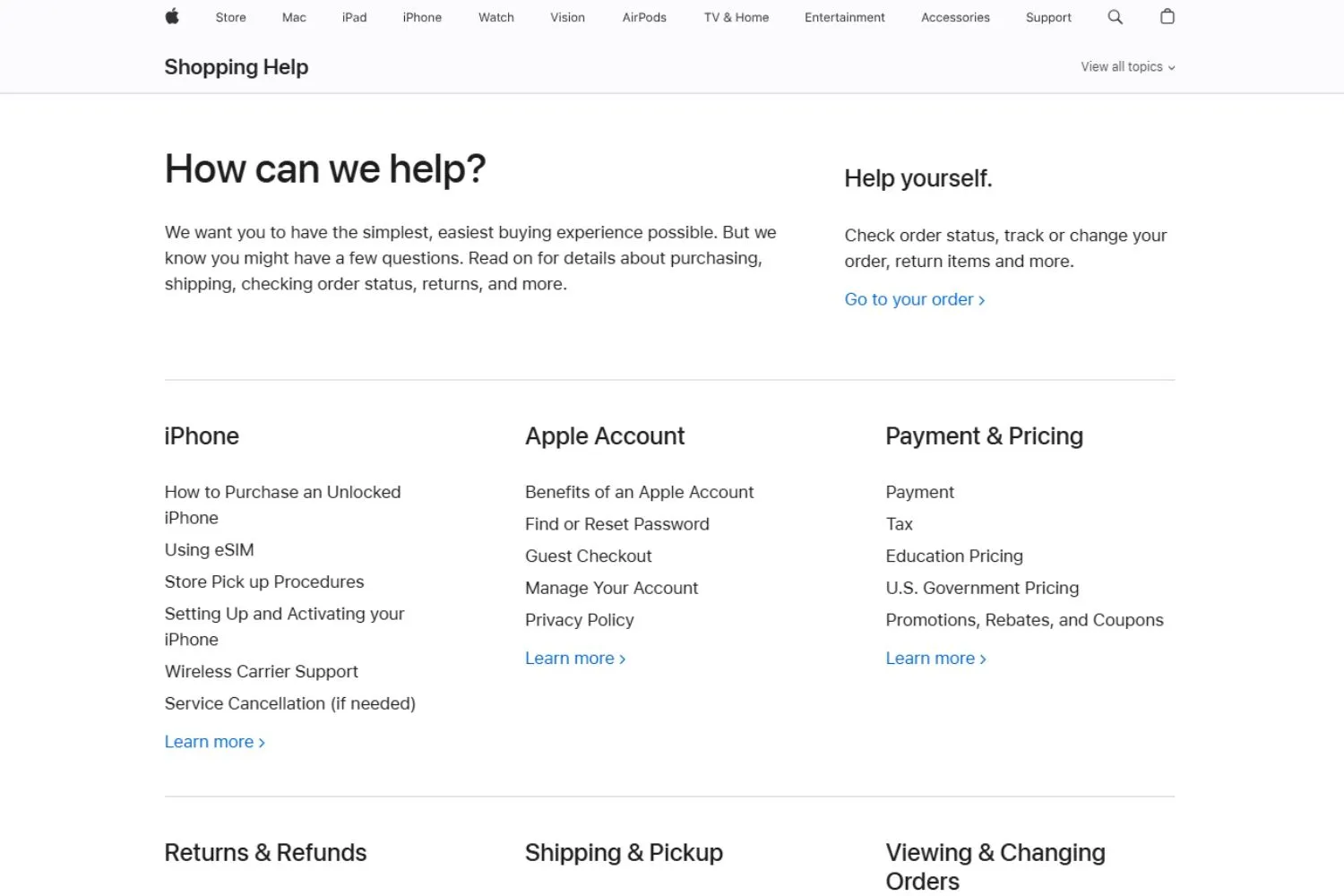The height and width of the screenshot is (896, 1344).
Task: Open the Using eSIM link
Action: [x=210, y=550]
